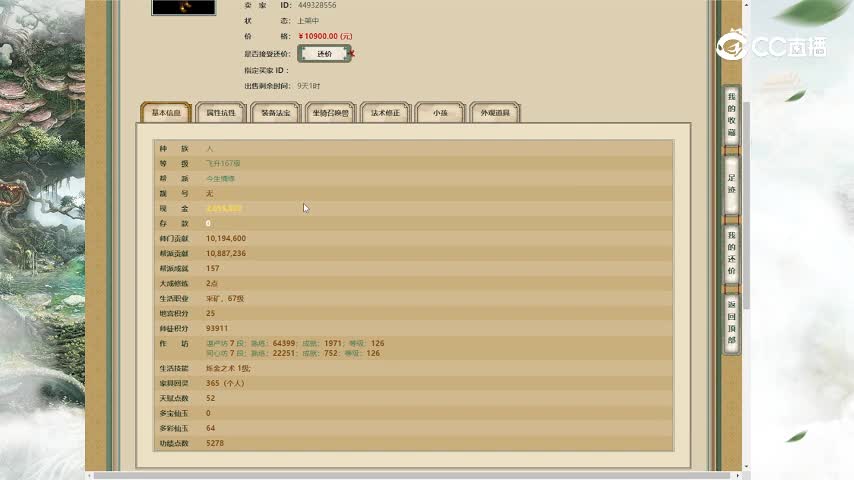Switch to the 属性抗性 tab
Screen dimensions: 854x480
point(221,113)
